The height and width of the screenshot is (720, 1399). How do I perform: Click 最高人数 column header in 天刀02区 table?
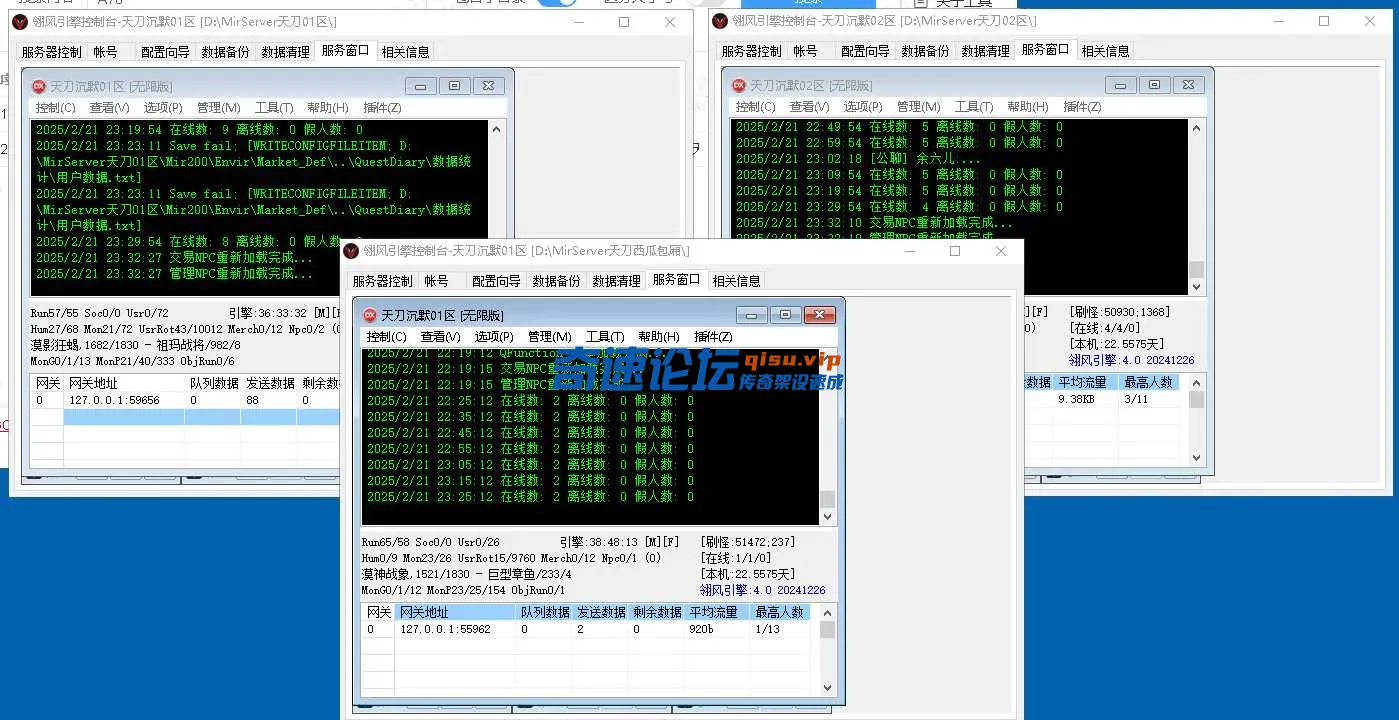(x=1150, y=382)
